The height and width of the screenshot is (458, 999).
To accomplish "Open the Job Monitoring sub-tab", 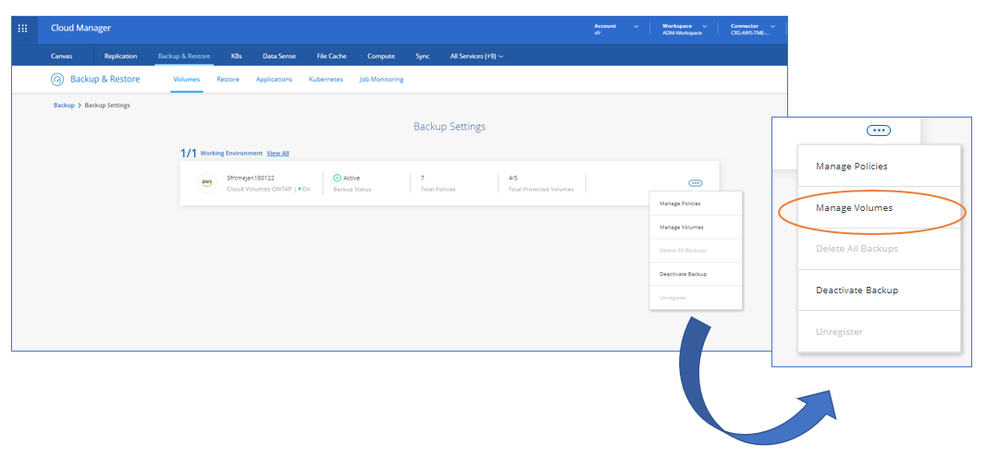I will point(381,79).
